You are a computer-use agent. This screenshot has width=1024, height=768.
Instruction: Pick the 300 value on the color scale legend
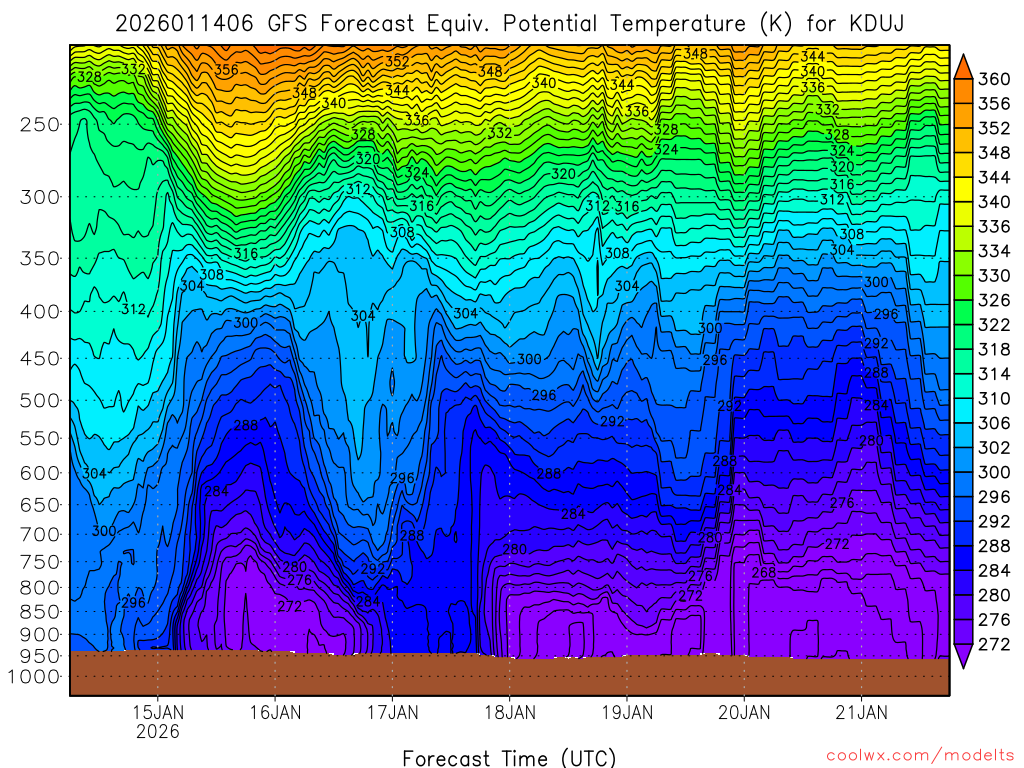[x=994, y=472]
